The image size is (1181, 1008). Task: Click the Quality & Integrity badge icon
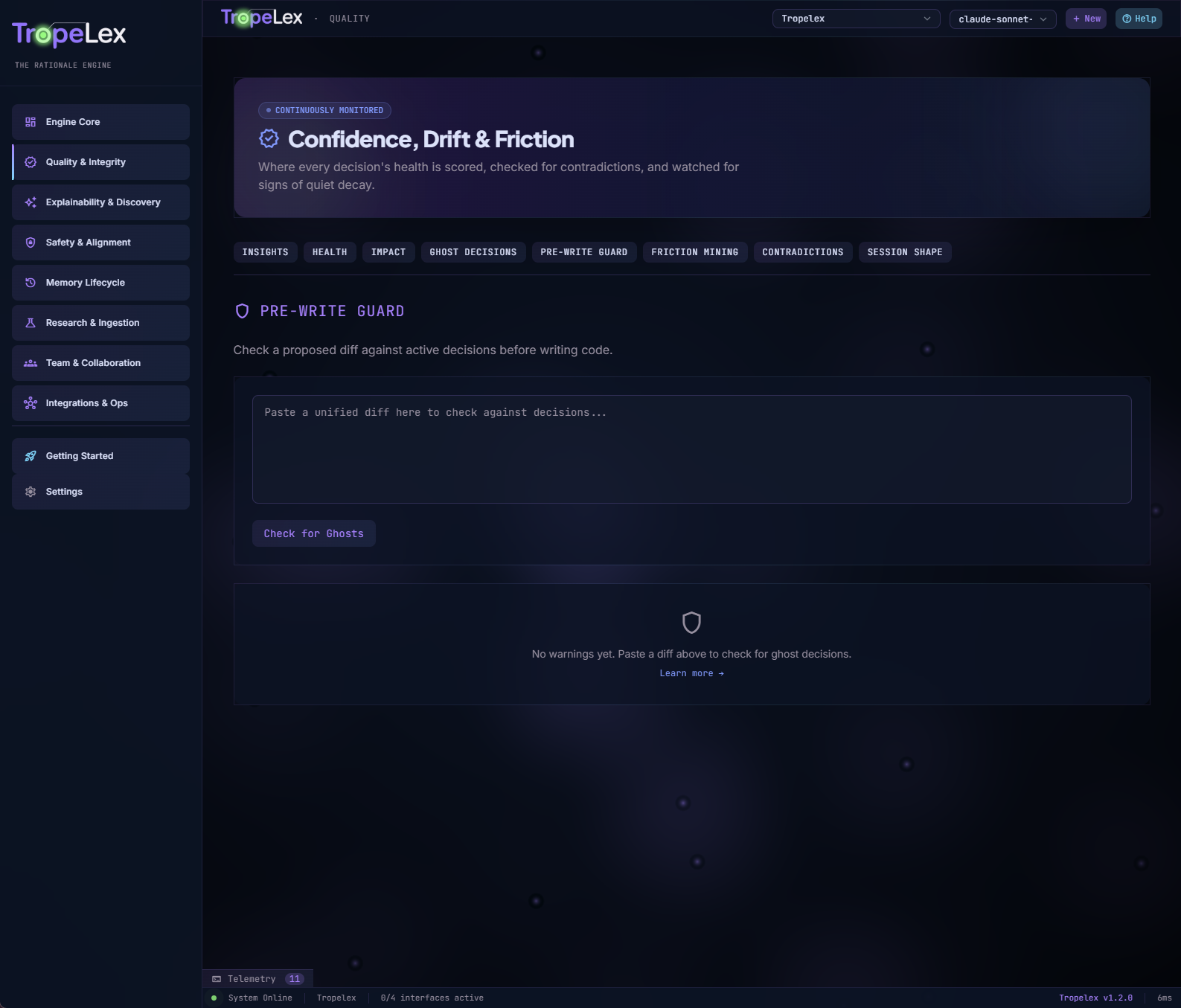point(31,162)
